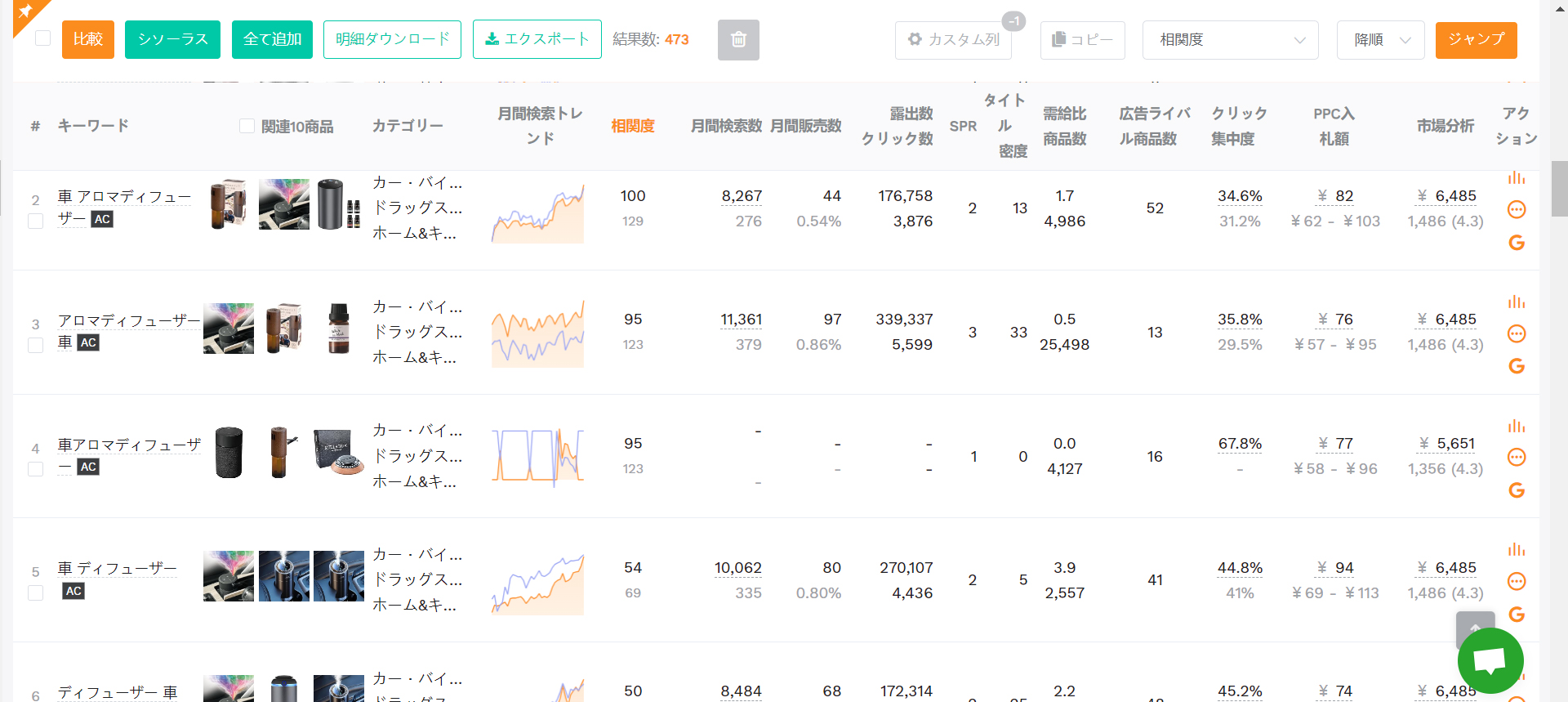The width and height of the screenshot is (1568, 702).
Task: Open bar chart icon for row 5
Action: click(1517, 549)
